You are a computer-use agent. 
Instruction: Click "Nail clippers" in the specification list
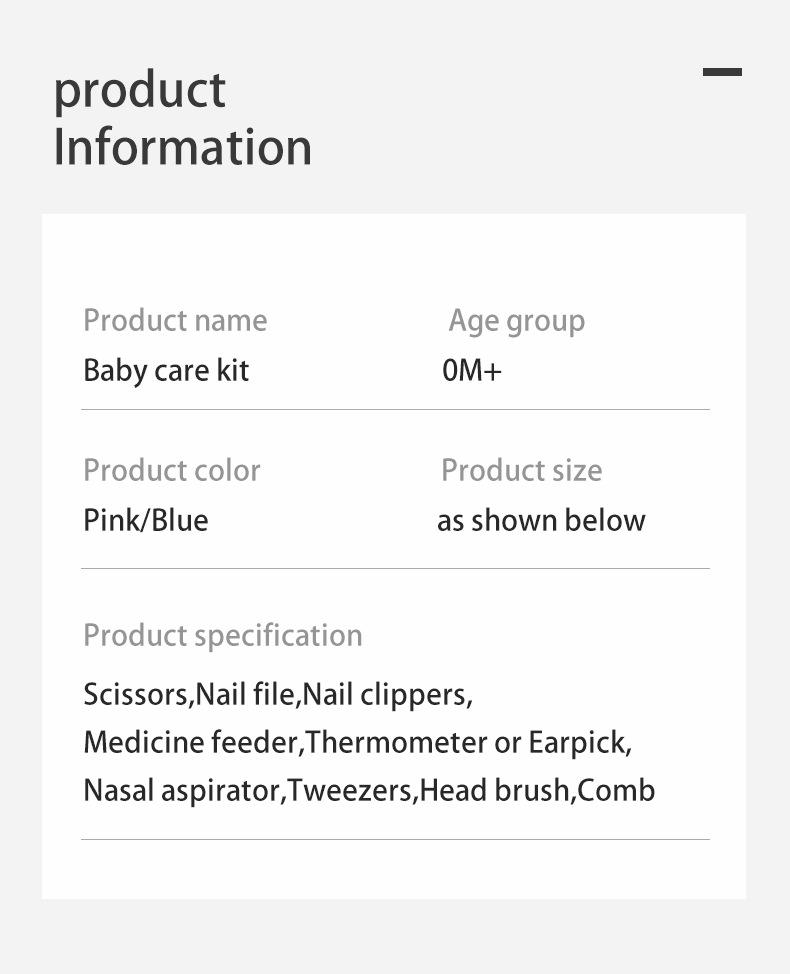386,694
